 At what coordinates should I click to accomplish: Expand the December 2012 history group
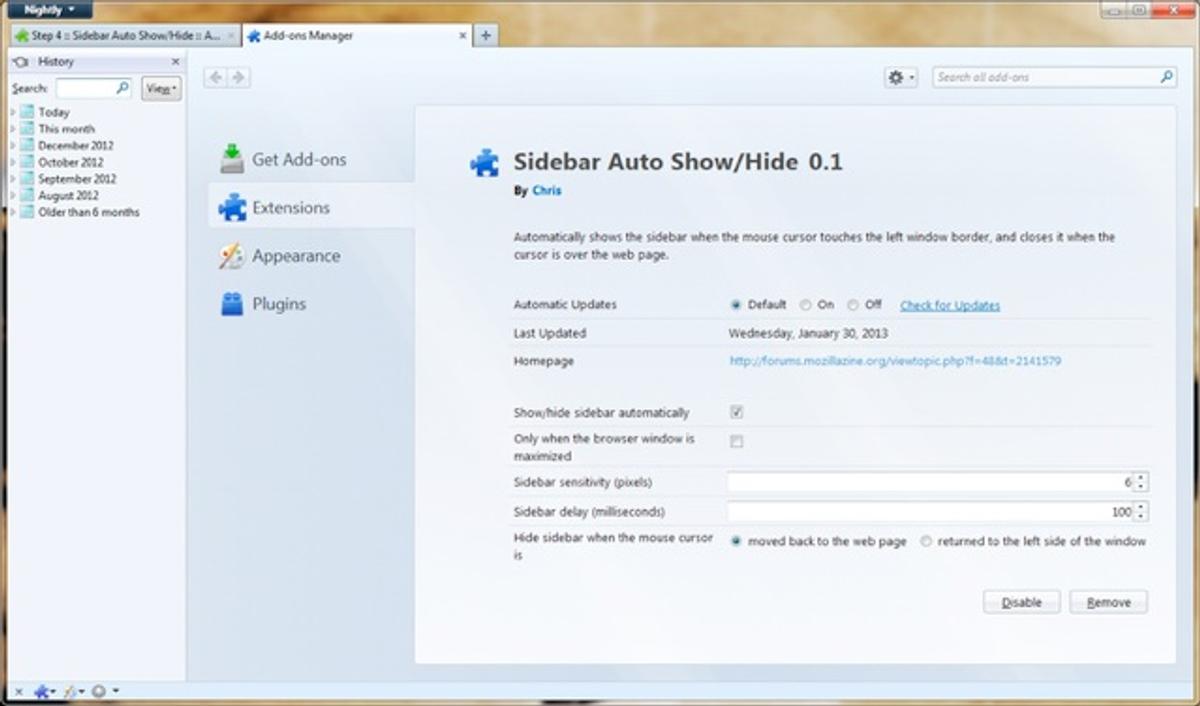[x=13, y=145]
